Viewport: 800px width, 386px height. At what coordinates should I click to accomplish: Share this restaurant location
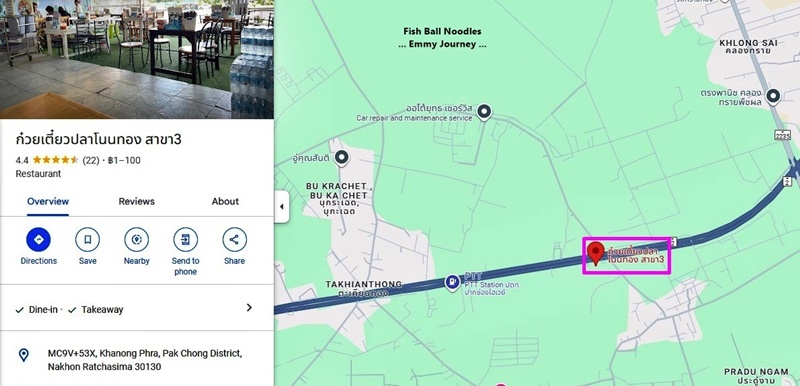(x=234, y=240)
